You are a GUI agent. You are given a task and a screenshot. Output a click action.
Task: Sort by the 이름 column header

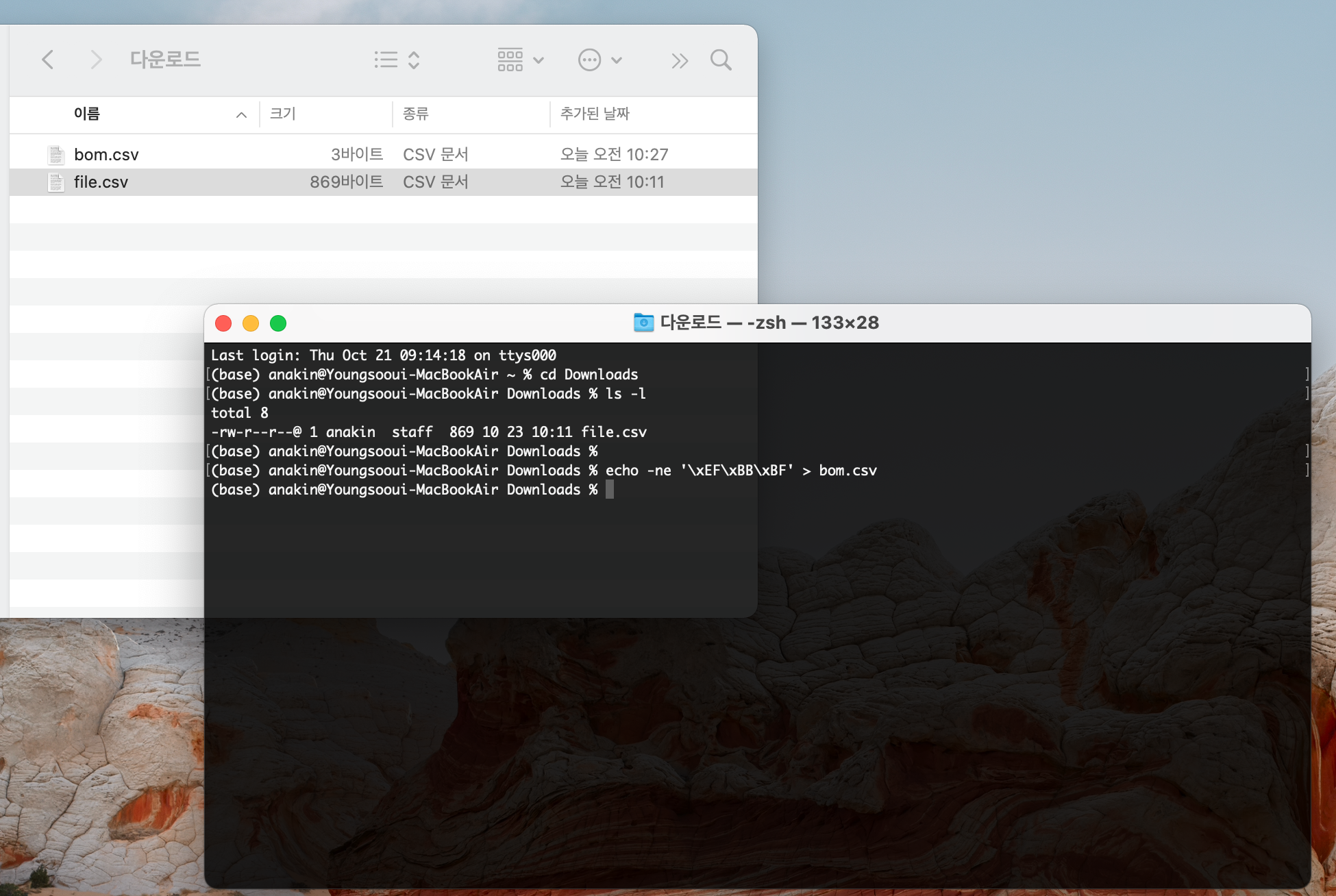click(87, 114)
